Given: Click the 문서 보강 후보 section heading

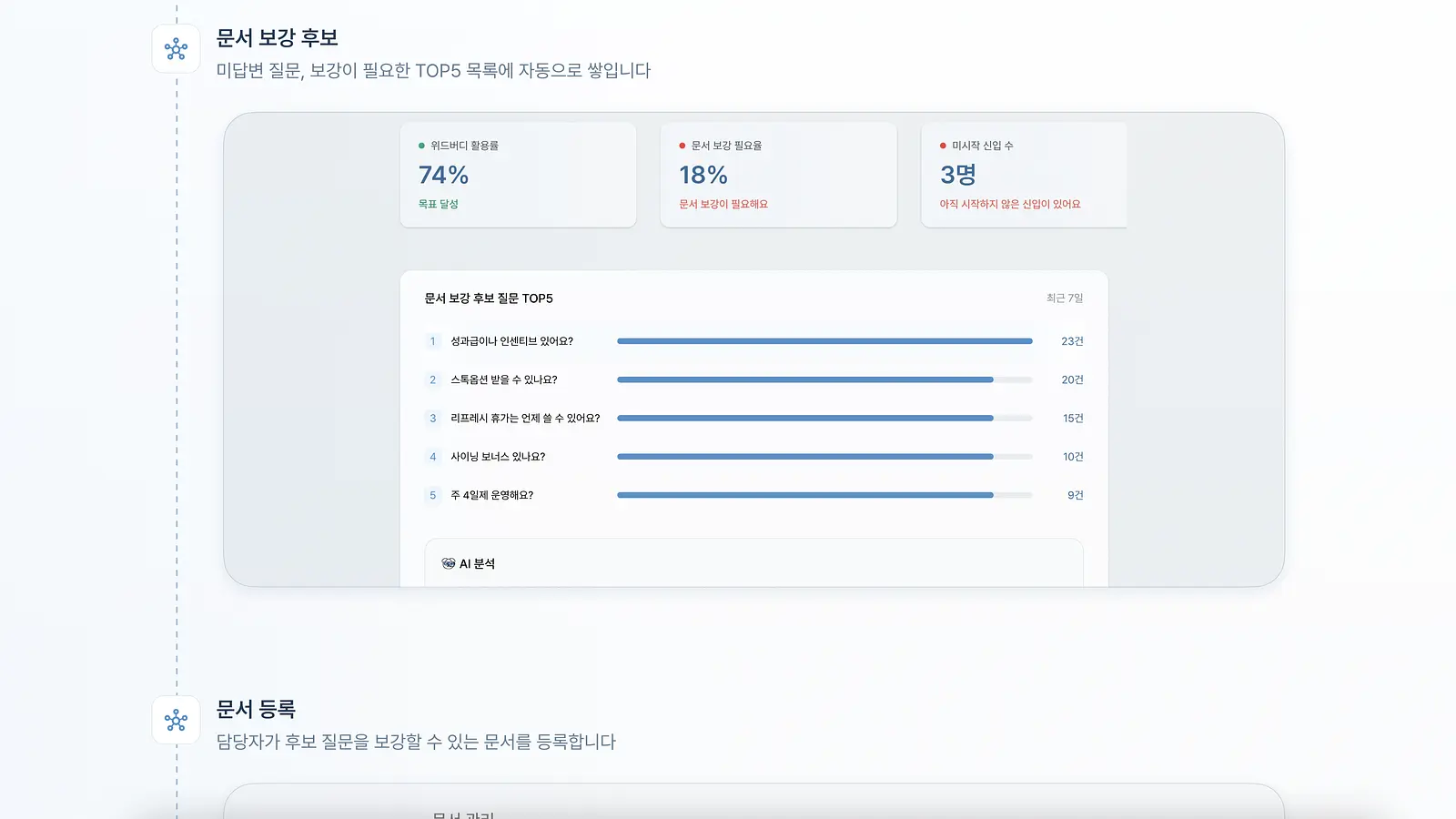Looking at the screenshot, I should tap(277, 37).
